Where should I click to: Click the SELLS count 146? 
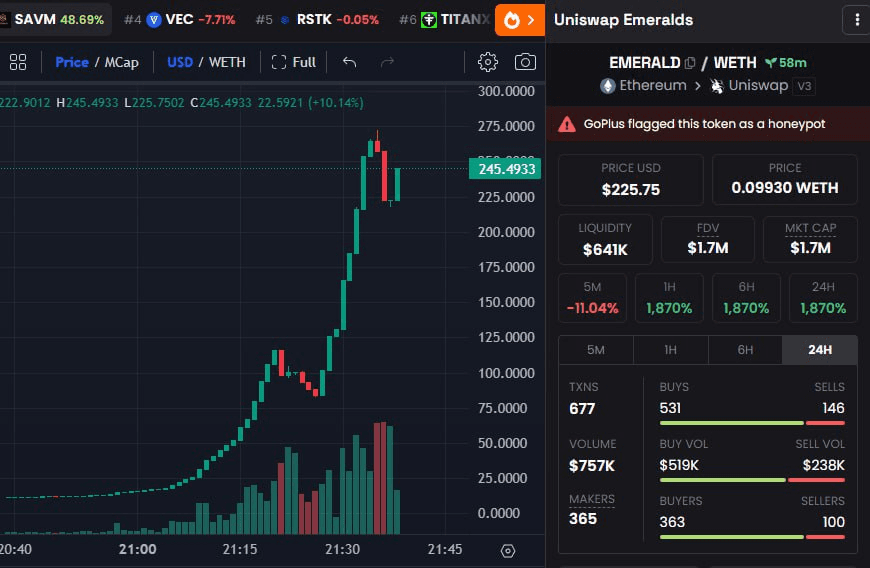[833, 408]
